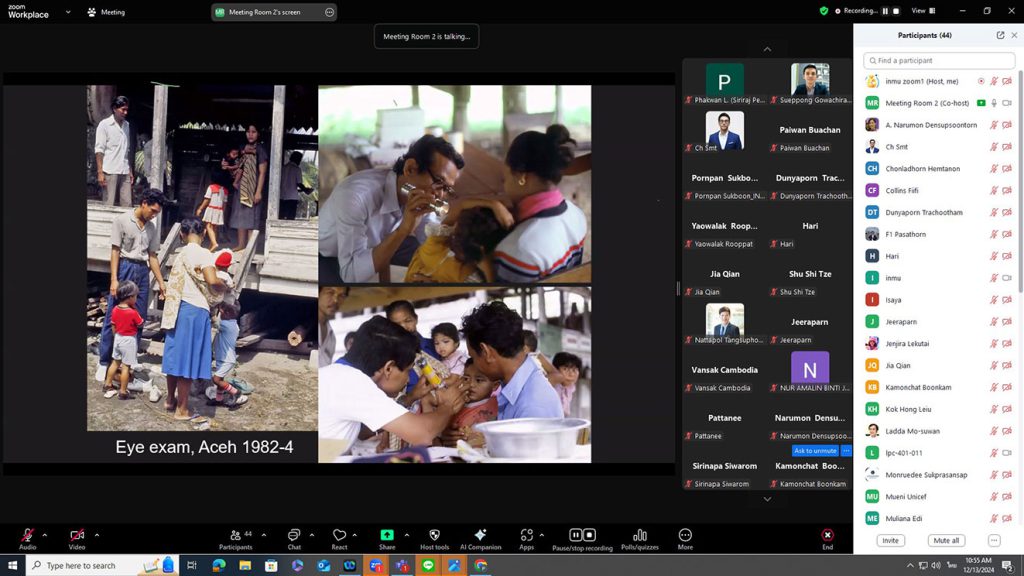
Task: Open the React heart icon
Action: tap(340, 535)
